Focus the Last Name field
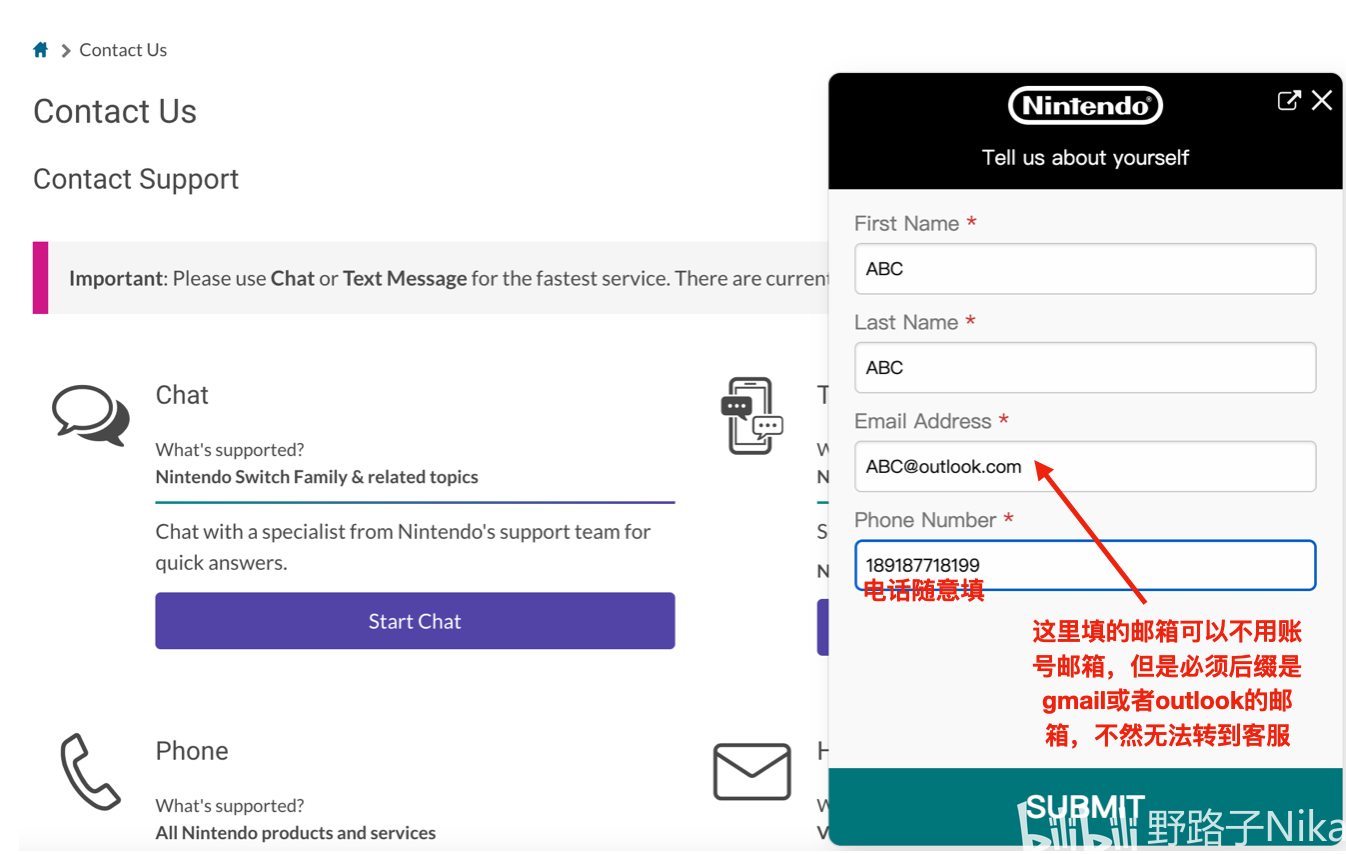Screen dimensions: 1346x854 [1085, 368]
